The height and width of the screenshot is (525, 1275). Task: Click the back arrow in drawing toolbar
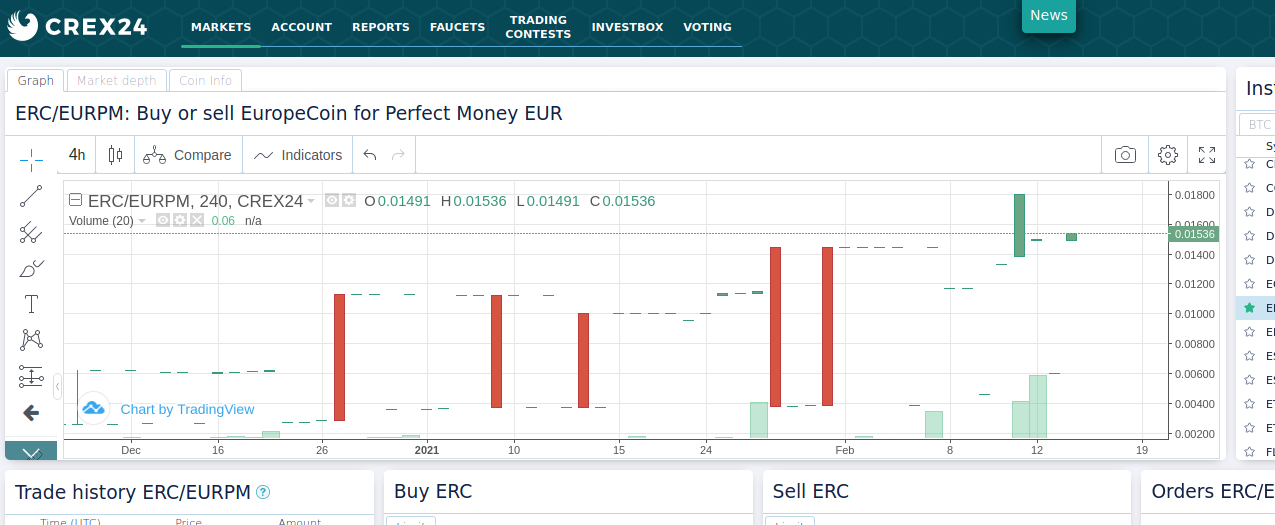31,413
